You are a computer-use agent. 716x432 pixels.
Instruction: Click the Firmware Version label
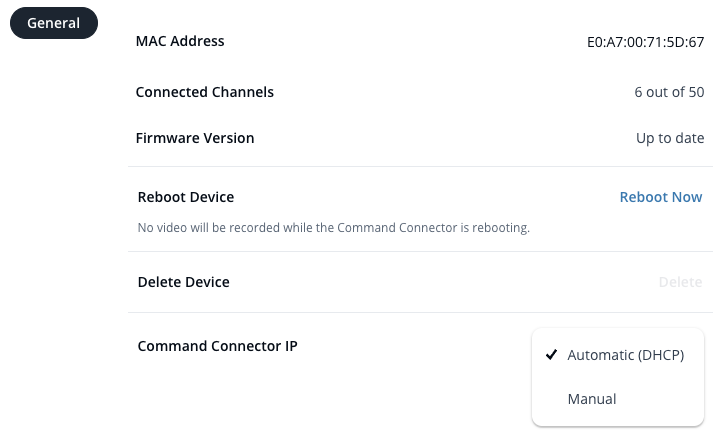[x=195, y=138]
